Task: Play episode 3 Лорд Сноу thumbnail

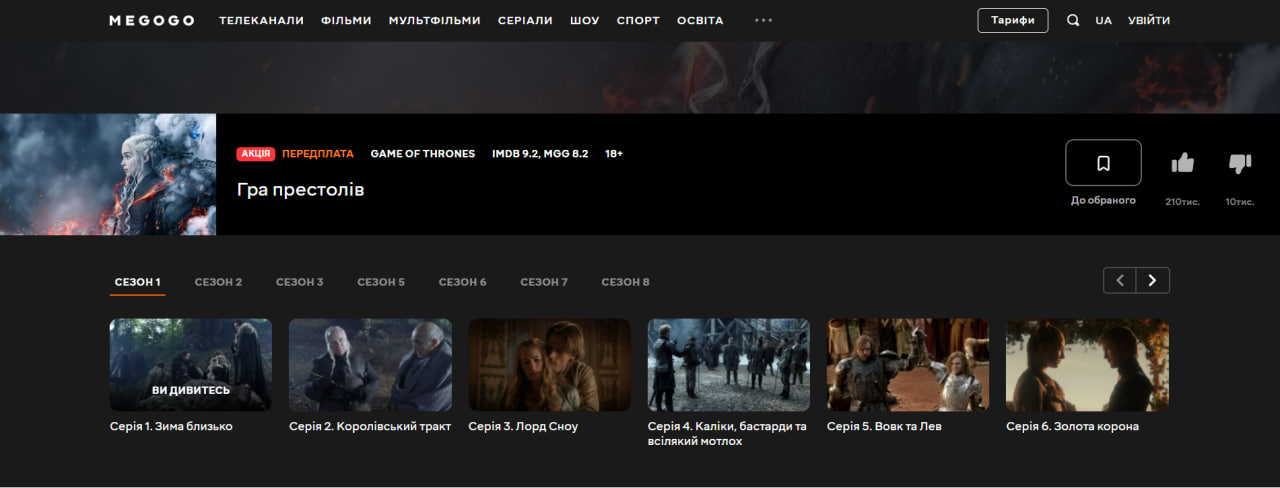Action: point(549,365)
